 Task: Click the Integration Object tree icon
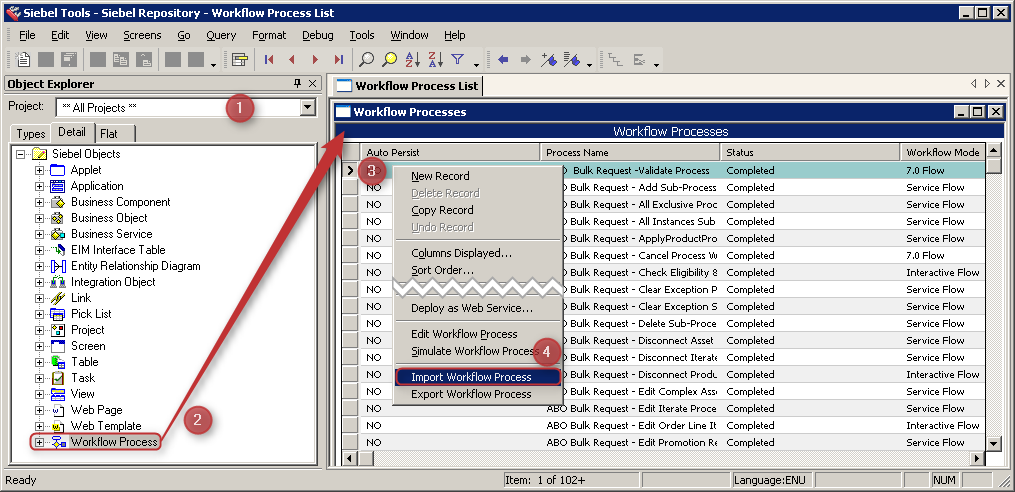point(58,282)
